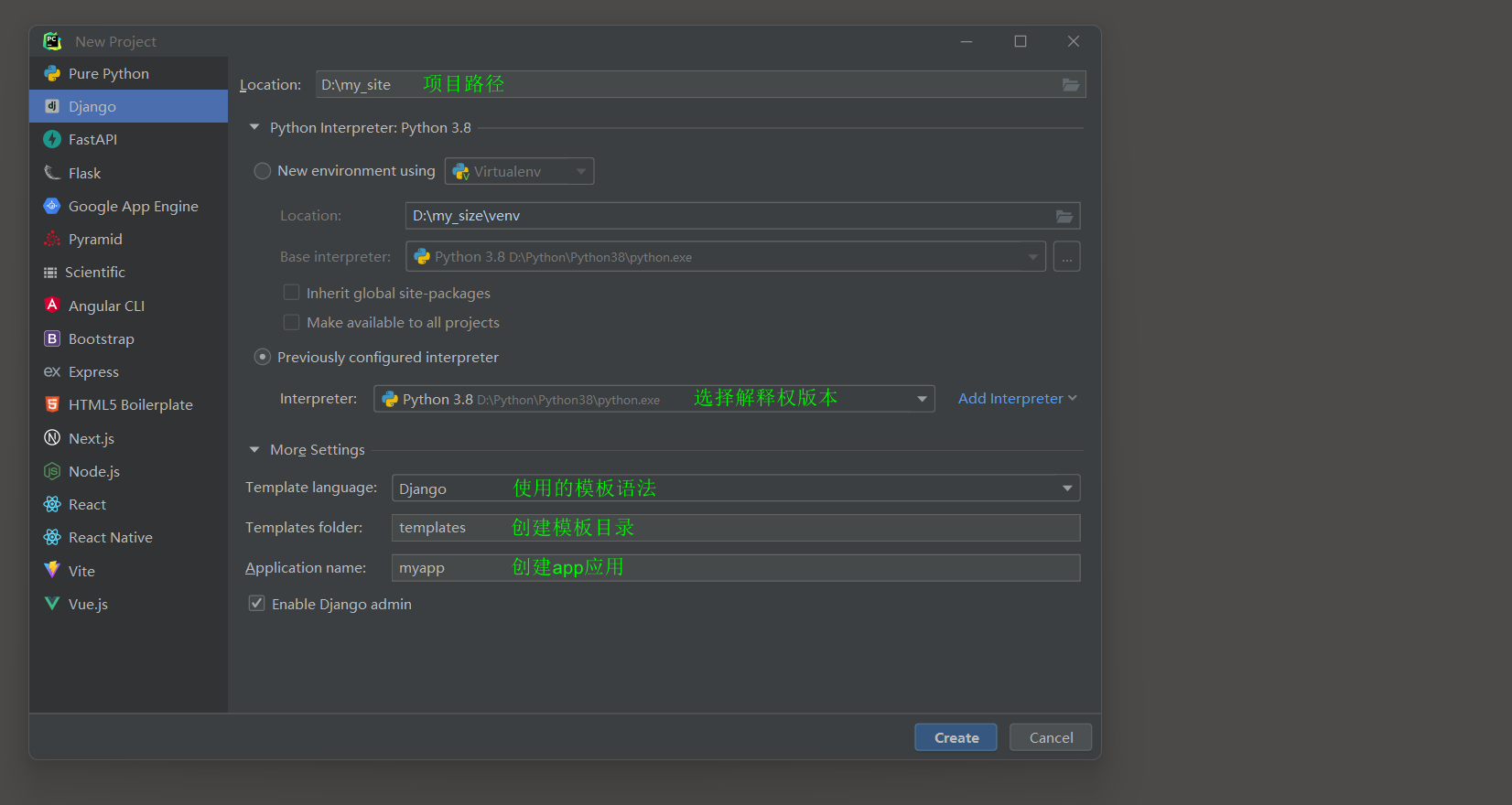The image size is (1512, 805).
Task: Click the Express ex icon
Action: [x=52, y=371]
